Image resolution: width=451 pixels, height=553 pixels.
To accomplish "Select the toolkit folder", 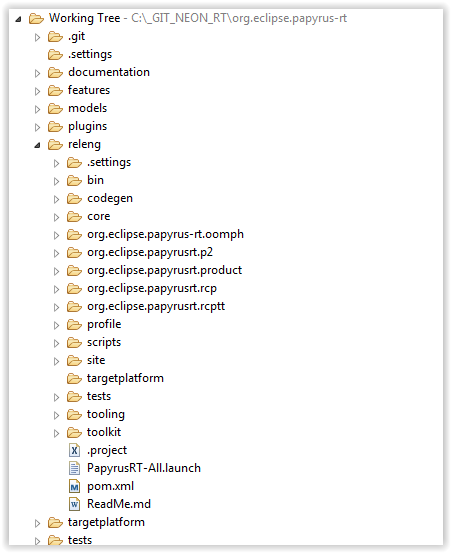I will pyautogui.click(x=104, y=432).
